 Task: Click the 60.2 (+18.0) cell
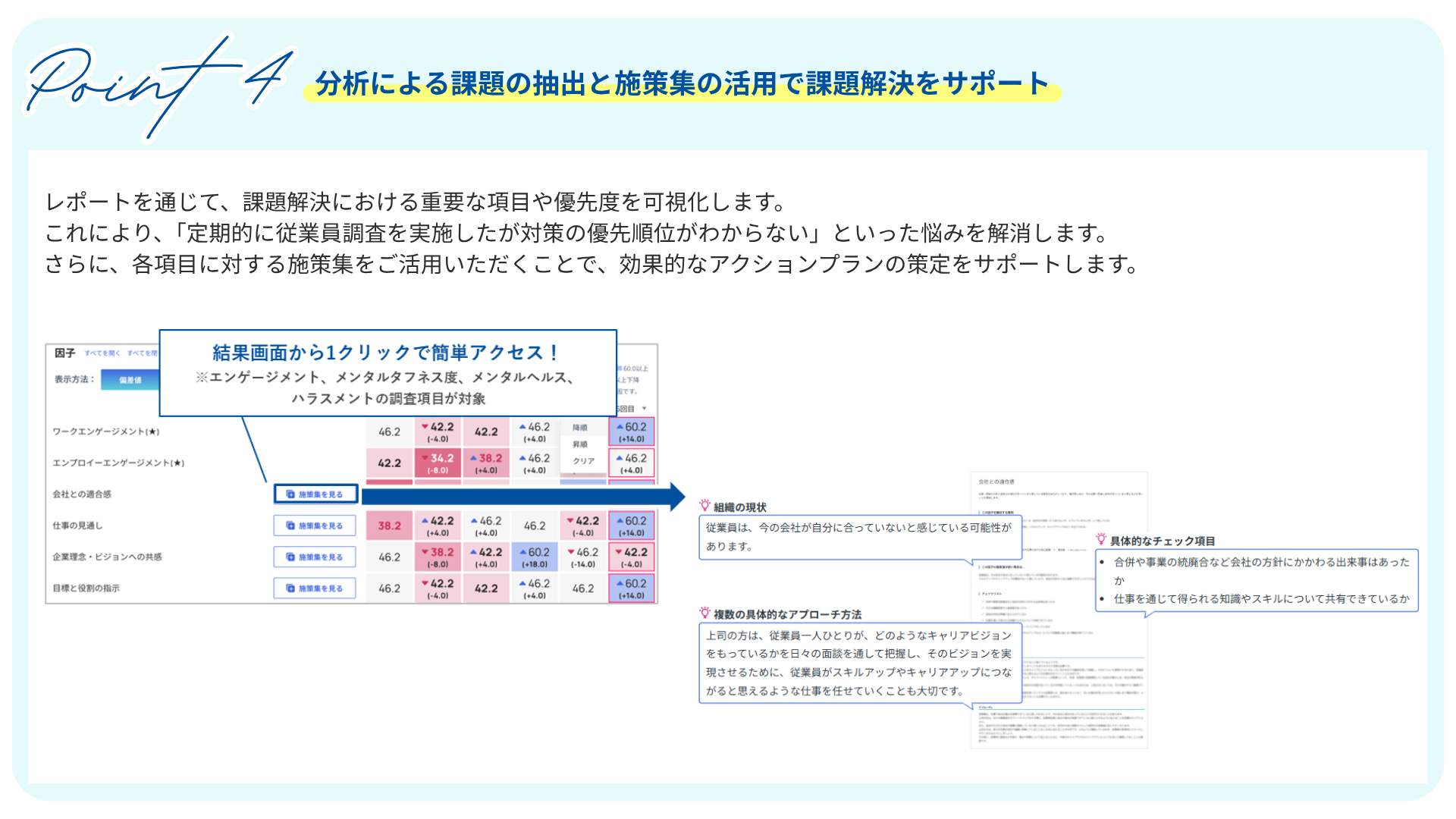coord(535,557)
